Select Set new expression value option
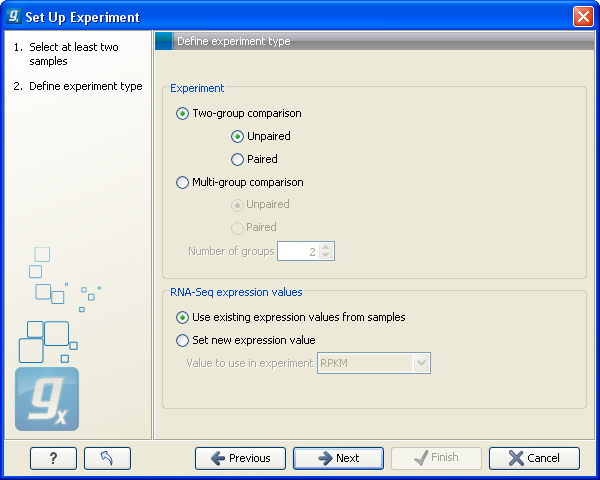600x480 pixels. point(182,340)
